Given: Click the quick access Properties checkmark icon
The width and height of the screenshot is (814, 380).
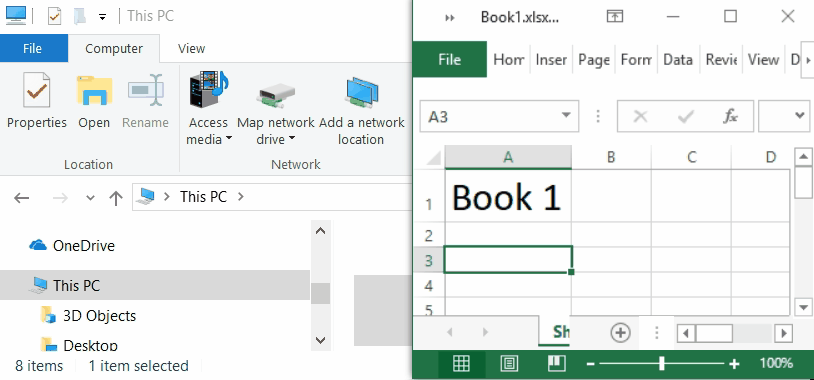Looking at the screenshot, I should pos(55,17).
